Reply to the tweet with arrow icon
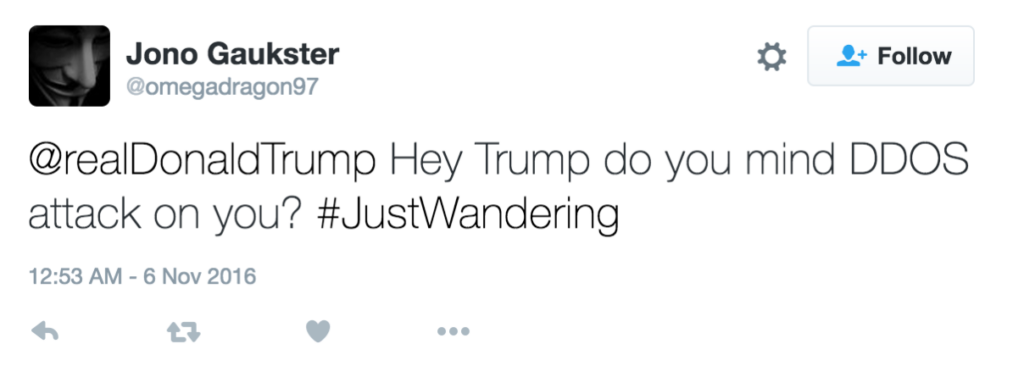1024x366 pixels. tap(45, 332)
